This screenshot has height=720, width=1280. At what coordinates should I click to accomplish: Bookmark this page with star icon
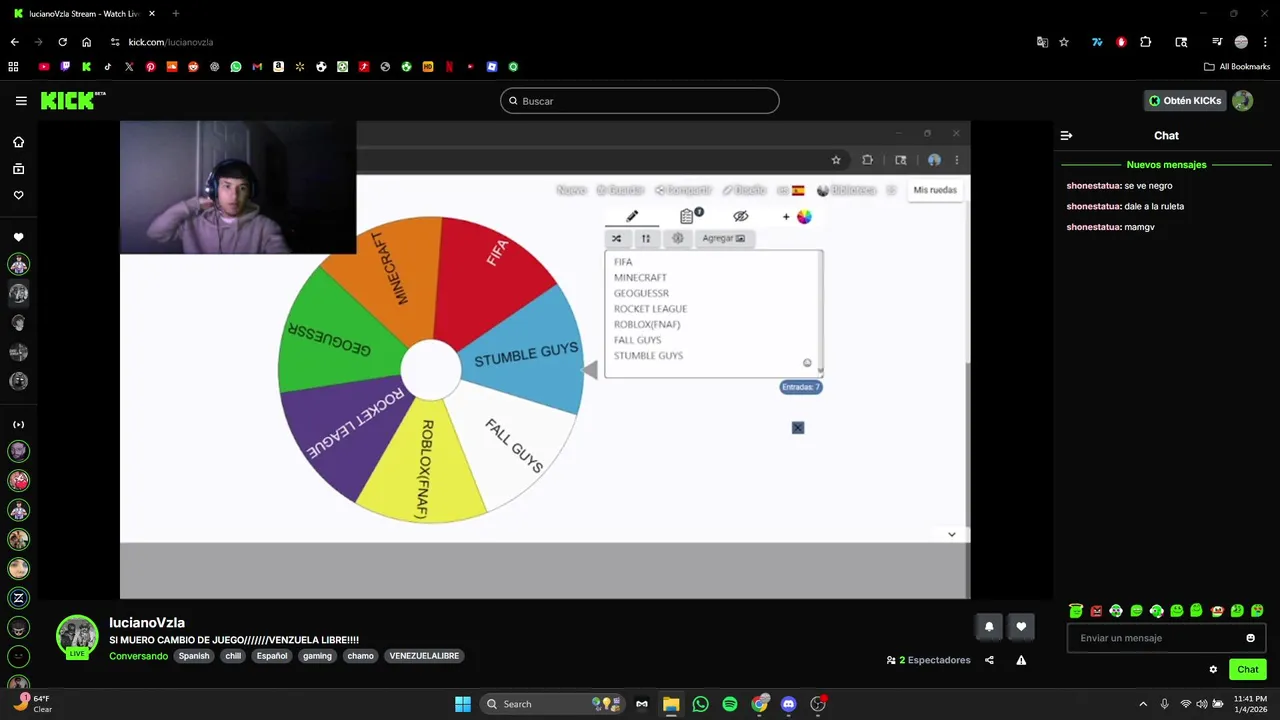pyautogui.click(x=1064, y=42)
